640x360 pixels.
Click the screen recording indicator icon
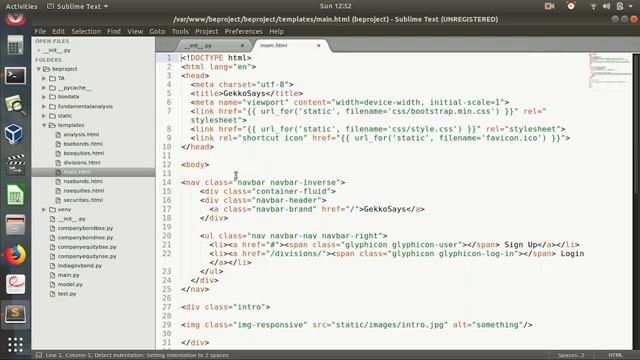[x=549, y=6]
